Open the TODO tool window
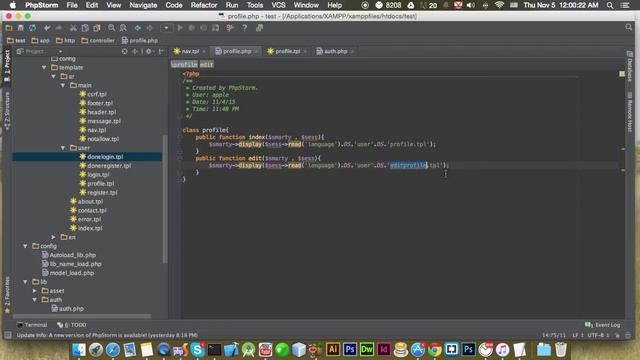The width and height of the screenshot is (640, 360). pyautogui.click(x=72, y=325)
